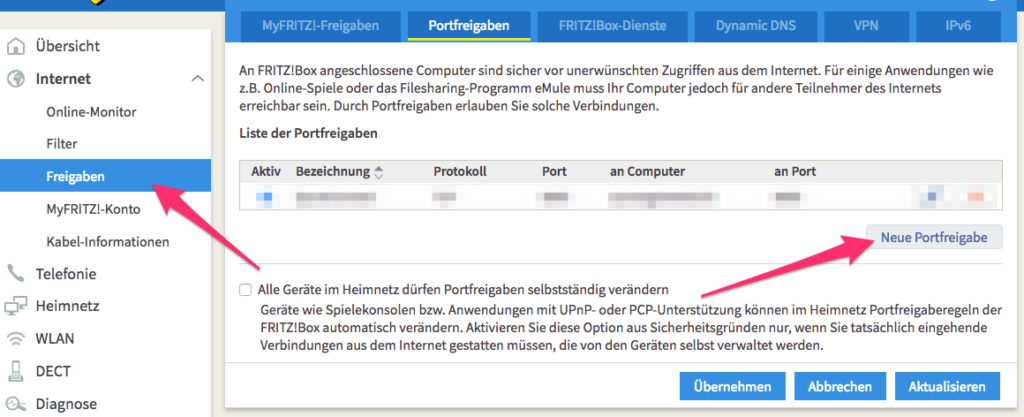This screenshot has height=417, width=1024.
Task: Click the Diagnose icon in sidebar
Action: [16, 404]
